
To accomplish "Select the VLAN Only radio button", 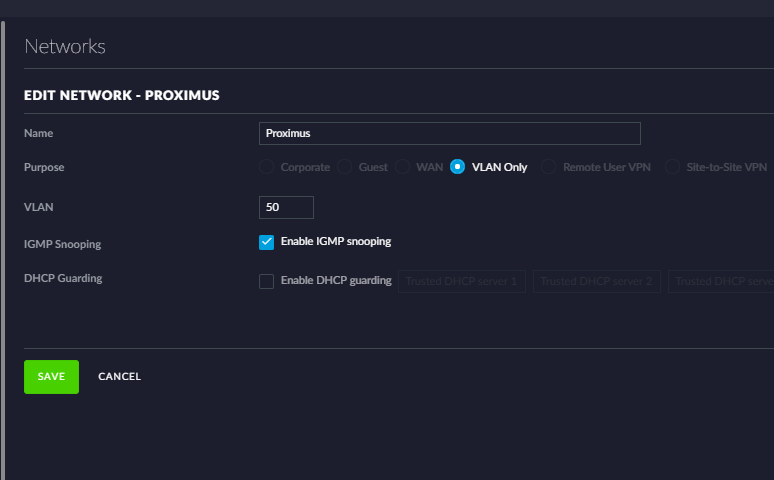I will point(458,167).
